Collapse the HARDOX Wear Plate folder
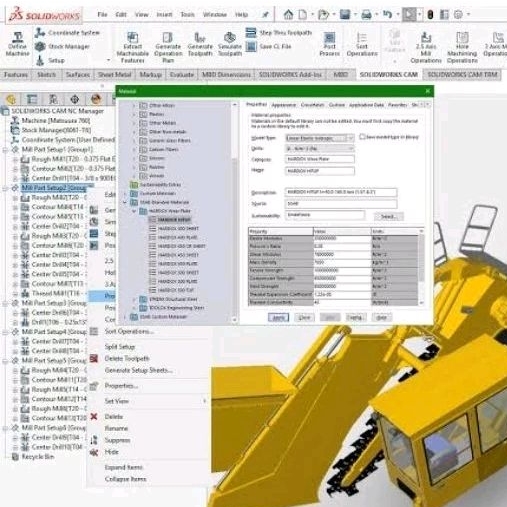The width and height of the screenshot is (507, 507). [x=134, y=211]
